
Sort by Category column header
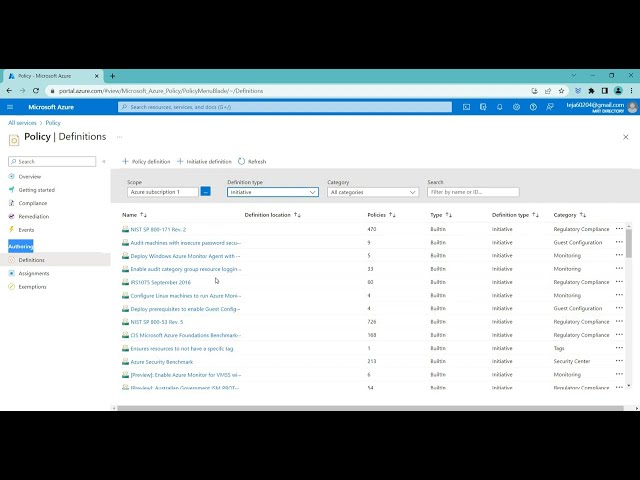pyautogui.click(x=569, y=215)
